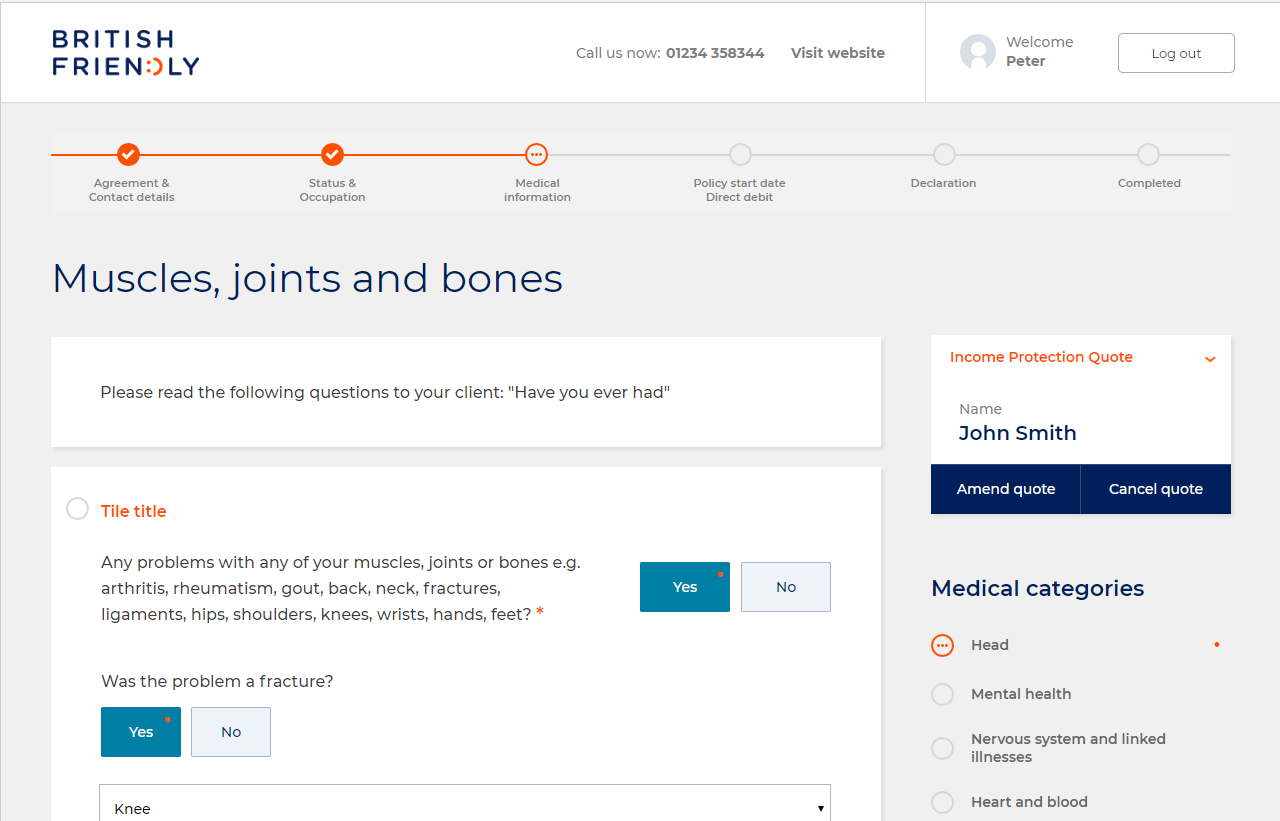Click the Declaration step circle
The width and height of the screenshot is (1280, 821).
(944, 155)
